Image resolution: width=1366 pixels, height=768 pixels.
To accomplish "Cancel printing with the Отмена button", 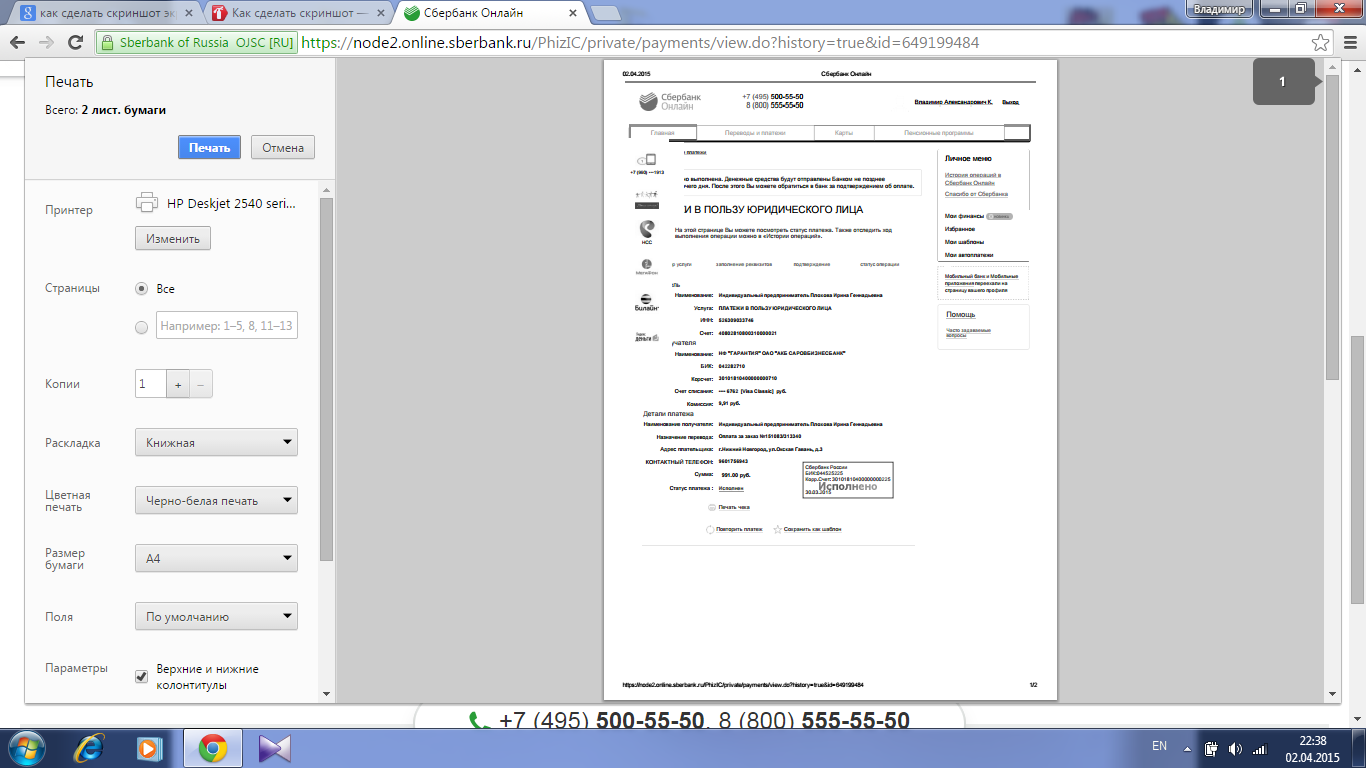I will click(283, 147).
